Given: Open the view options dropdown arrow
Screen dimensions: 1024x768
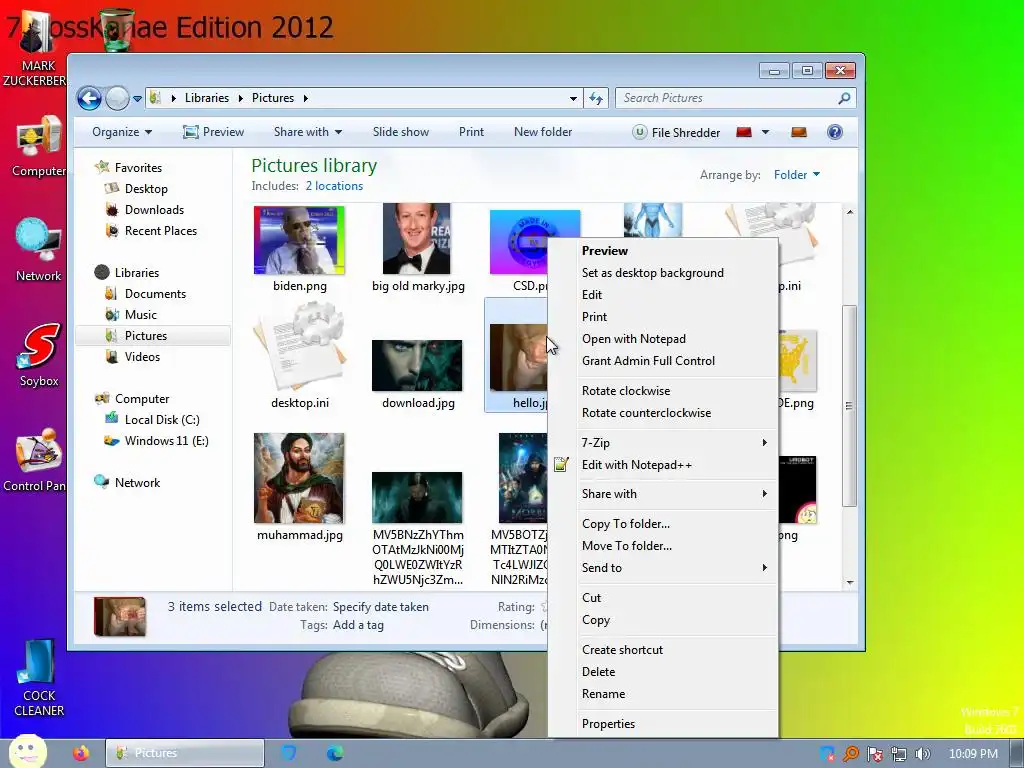Looking at the screenshot, I should pos(765,132).
